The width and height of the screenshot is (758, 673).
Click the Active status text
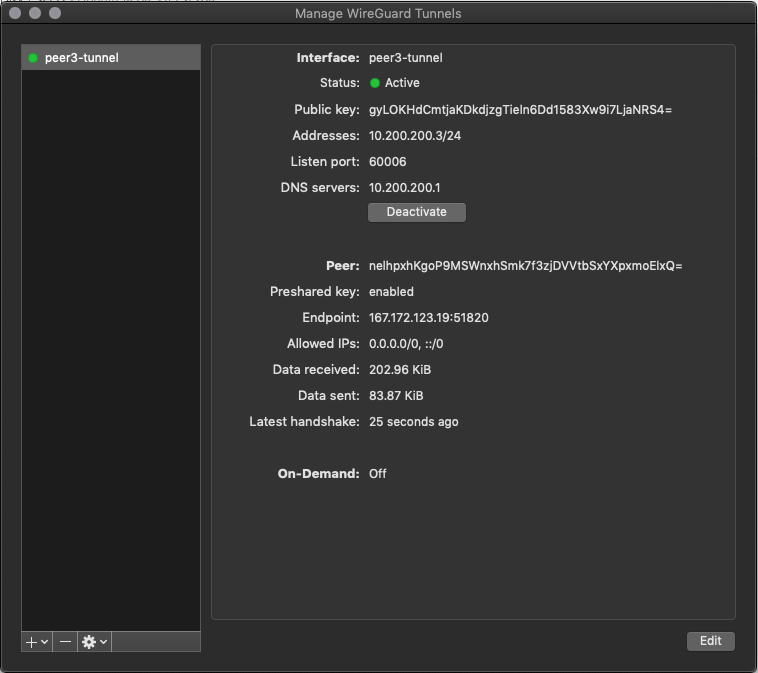(402, 83)
